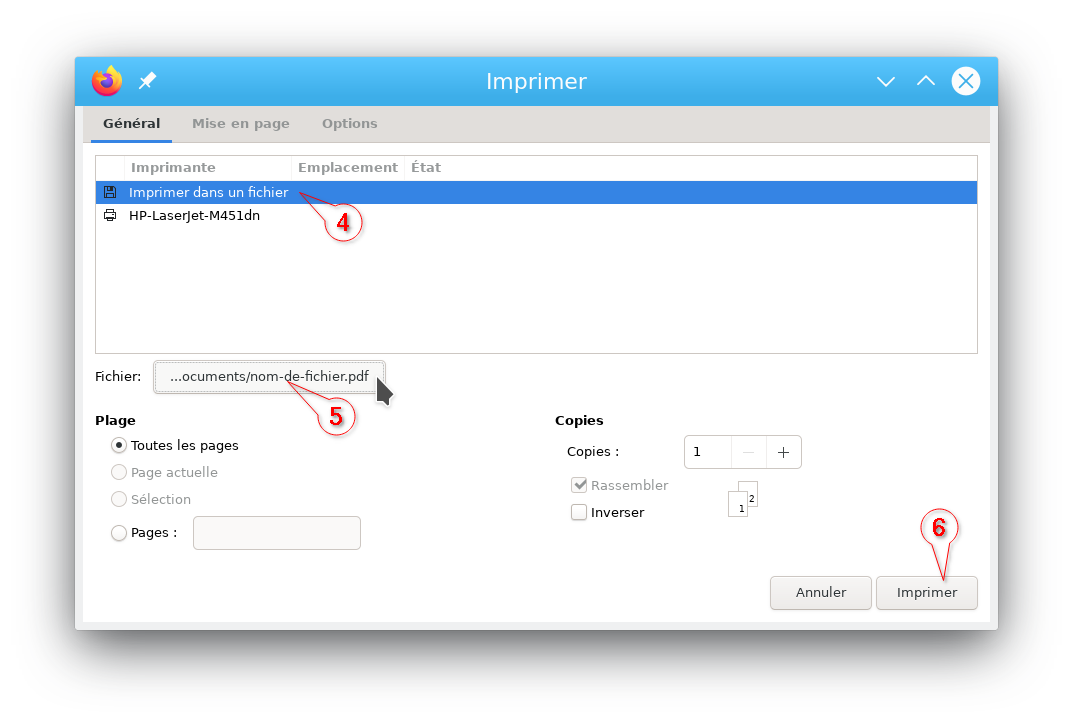Click the Pages range input field
This screenshot has height=723, width=1073.
point(276,533)
